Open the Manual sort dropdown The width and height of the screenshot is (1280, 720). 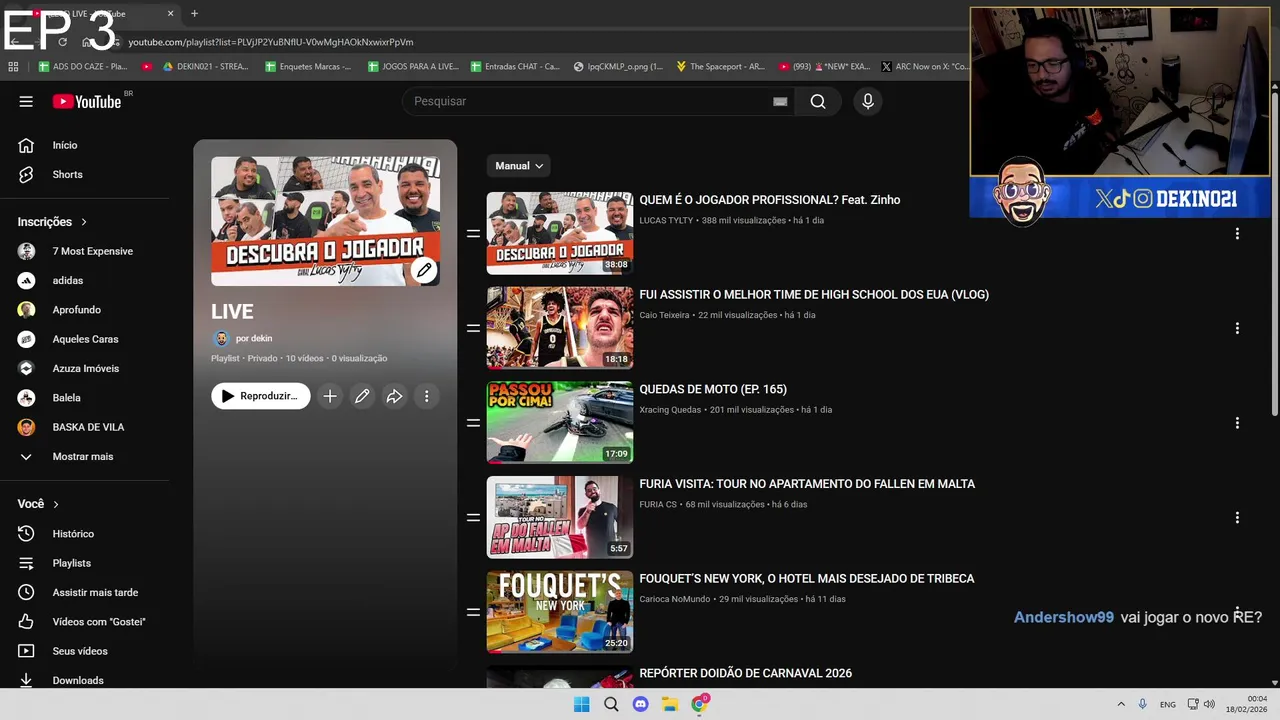pos(519,166)
